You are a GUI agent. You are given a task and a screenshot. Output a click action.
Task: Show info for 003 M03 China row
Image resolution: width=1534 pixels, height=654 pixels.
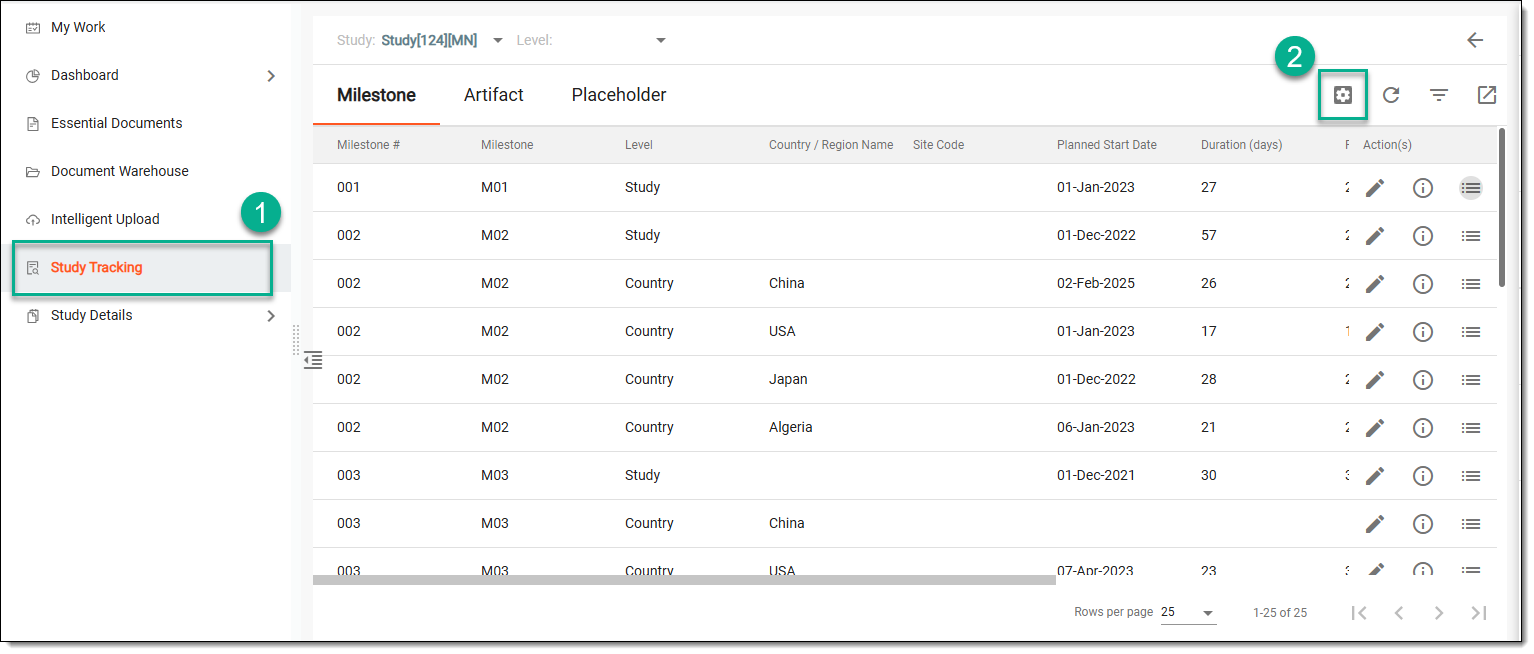tap(1423, 524)
